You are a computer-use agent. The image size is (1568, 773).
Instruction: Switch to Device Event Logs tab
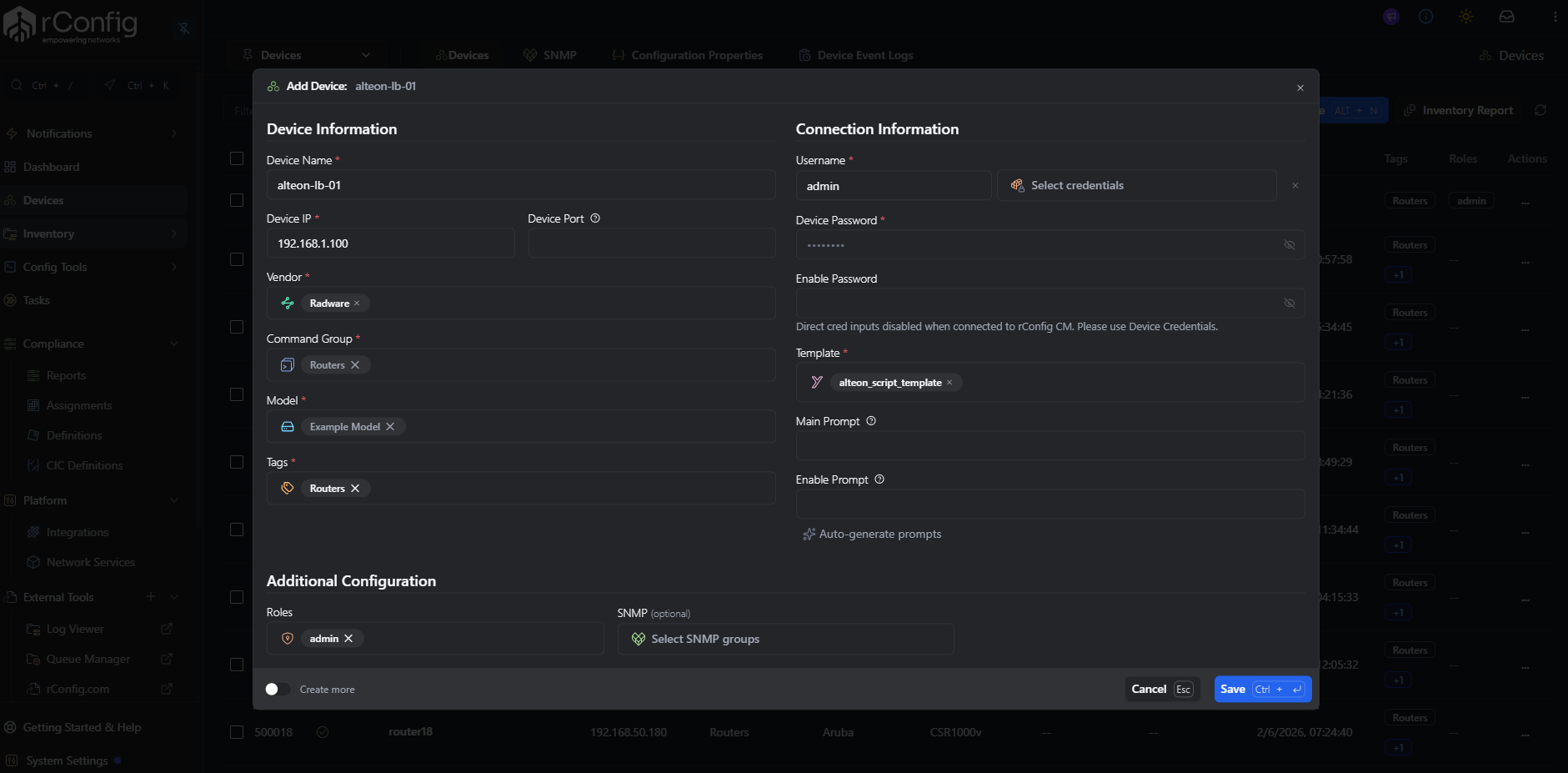tap(856, 55)
